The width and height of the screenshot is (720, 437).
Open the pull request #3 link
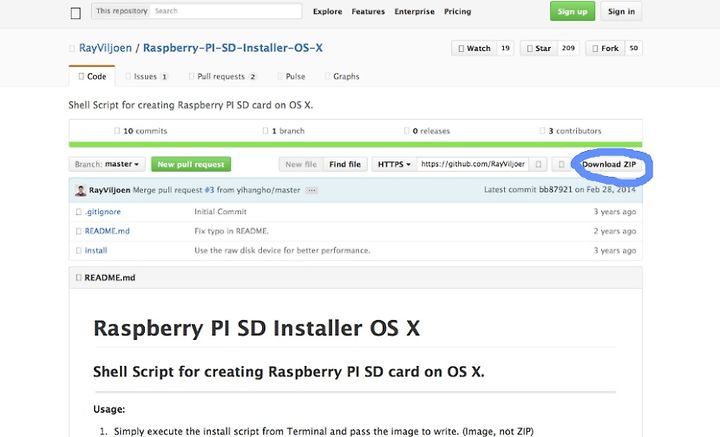click(209, 190)
